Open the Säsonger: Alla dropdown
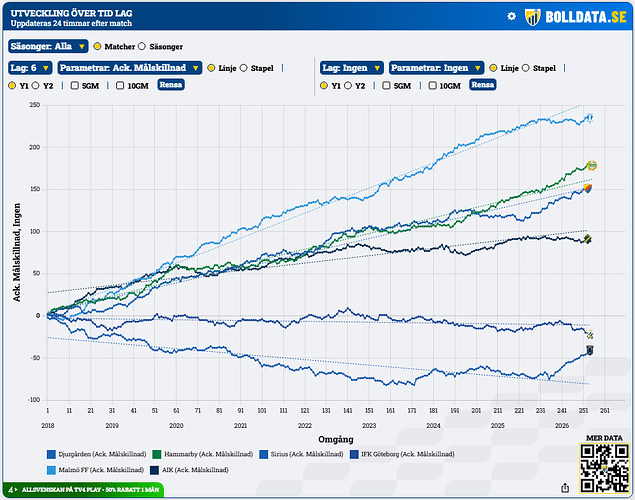This screenshot has height=500, width=635. pos(48,46)
